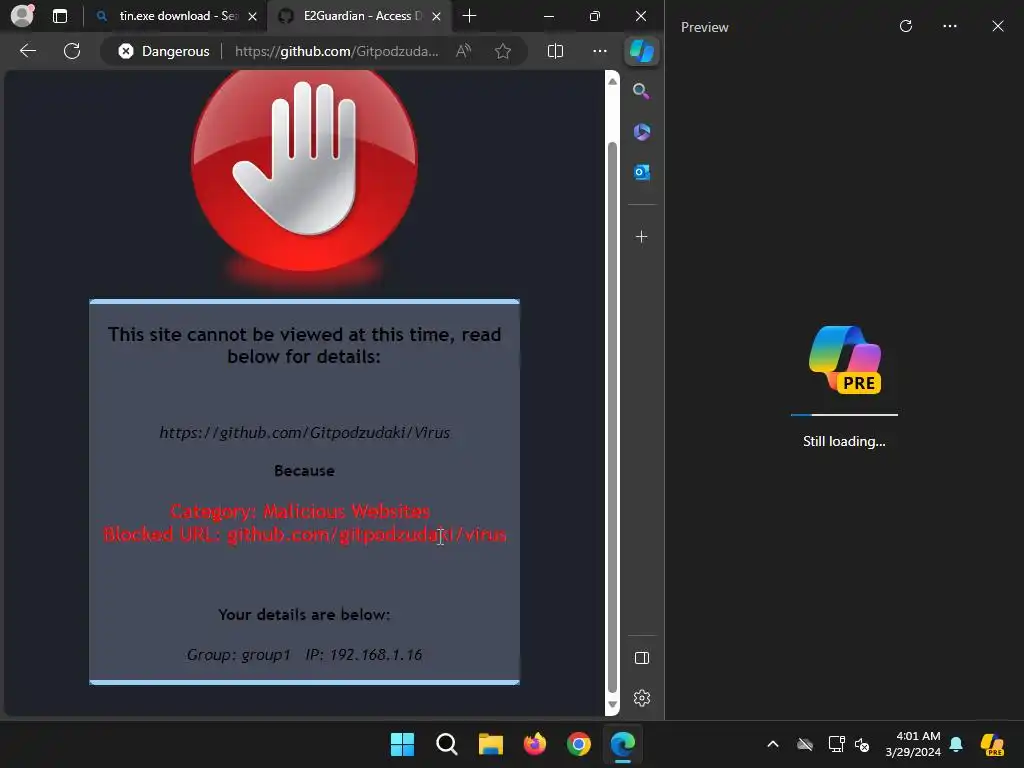Screen dimensions: 1024x768
Task: Open the clock showing 4:01 AM
Action: [913, 744]
